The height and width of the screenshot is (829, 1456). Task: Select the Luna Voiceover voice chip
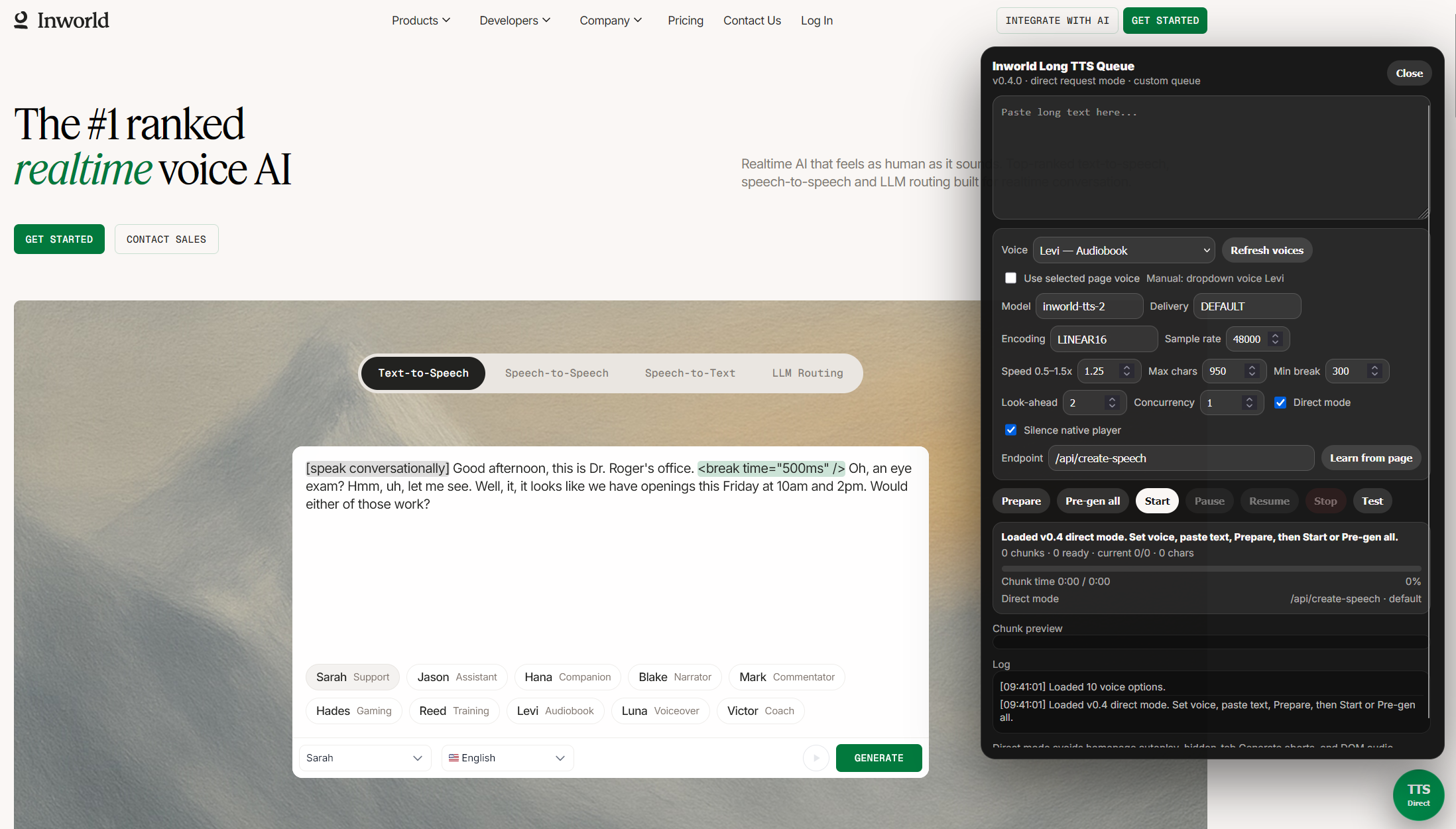pyautogui.click(x=660, y=711)
